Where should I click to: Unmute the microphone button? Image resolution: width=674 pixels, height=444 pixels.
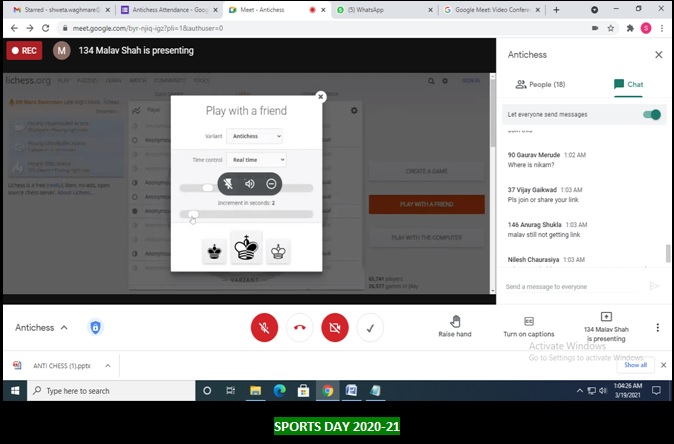click(x=264, y=328)
